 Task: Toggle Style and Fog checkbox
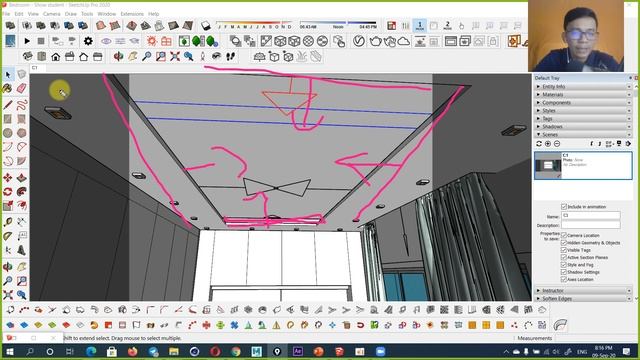(564, 264)
